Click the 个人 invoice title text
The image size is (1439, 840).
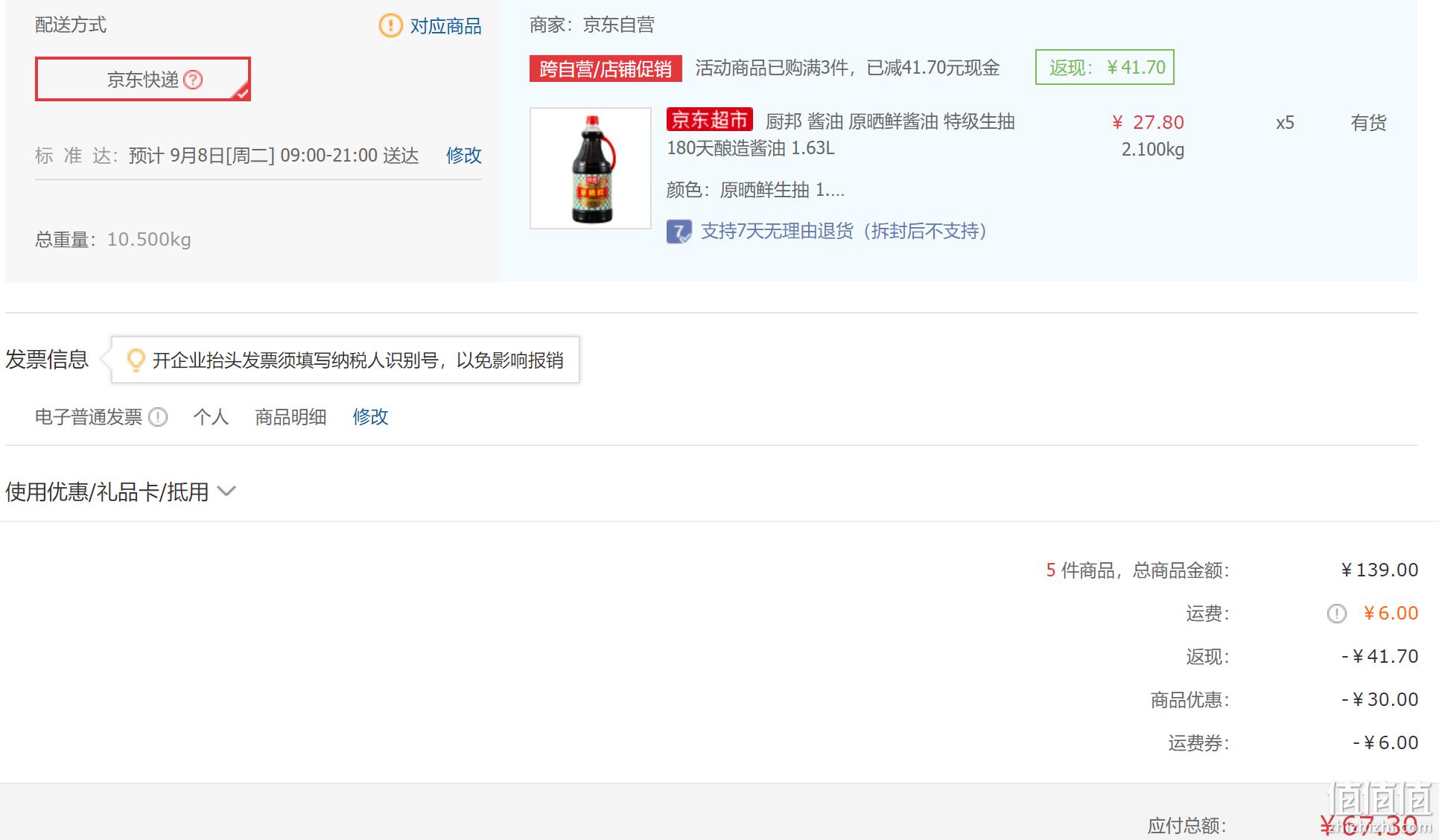tap(211, 417)
